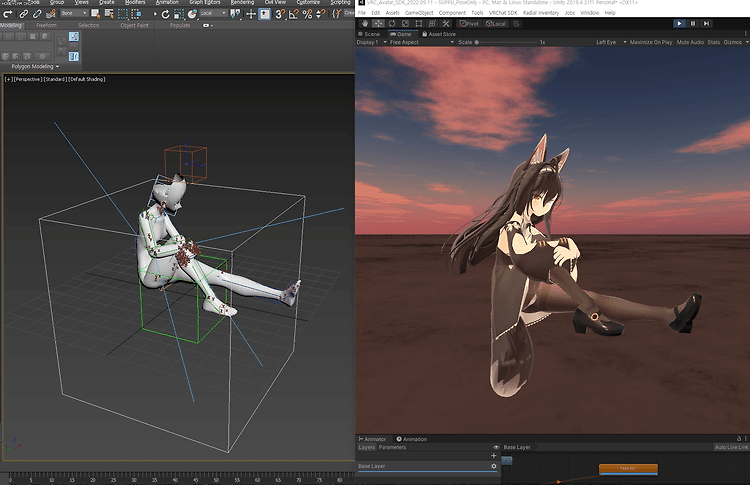
Task: Expand the Polygon Modeling panel
Action: pyautogui.click(x=35, y=66)
